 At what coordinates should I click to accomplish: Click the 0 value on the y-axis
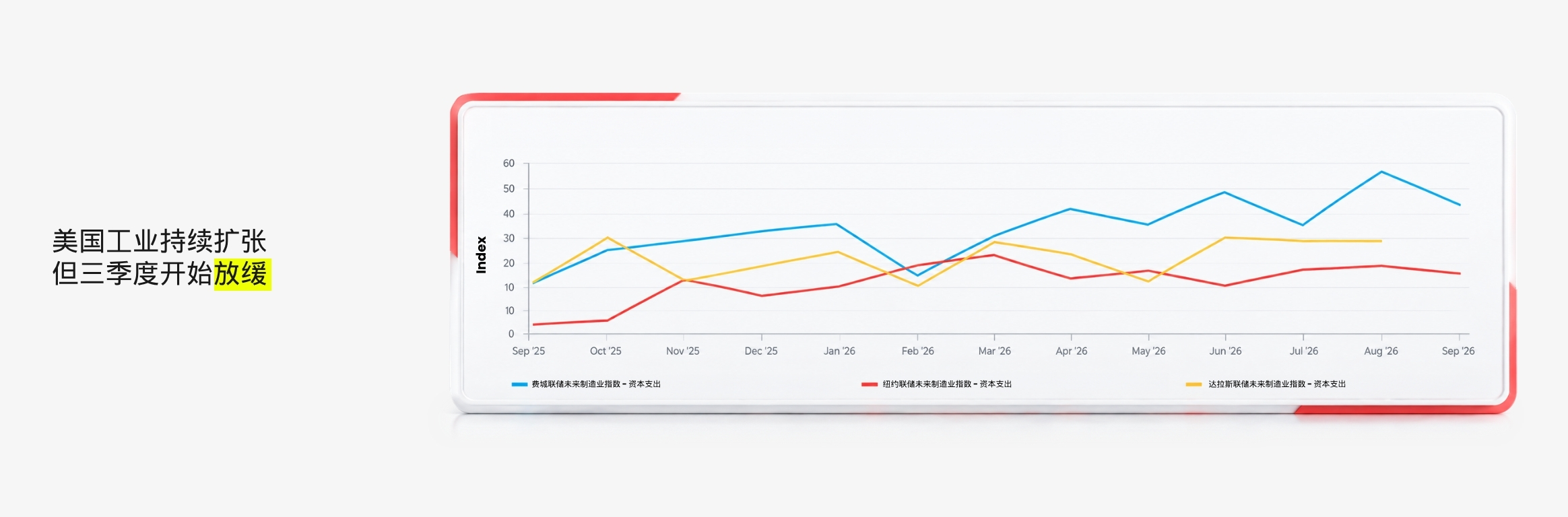point(511,334)
